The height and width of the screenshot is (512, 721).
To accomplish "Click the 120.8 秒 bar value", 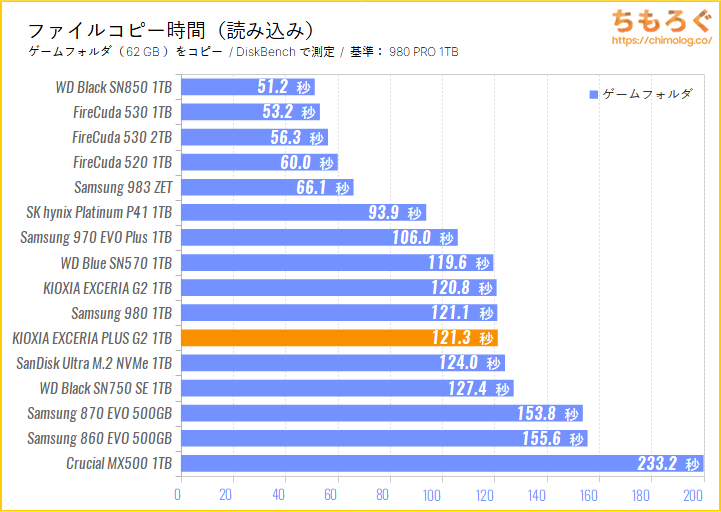I will tap(462, 288).
